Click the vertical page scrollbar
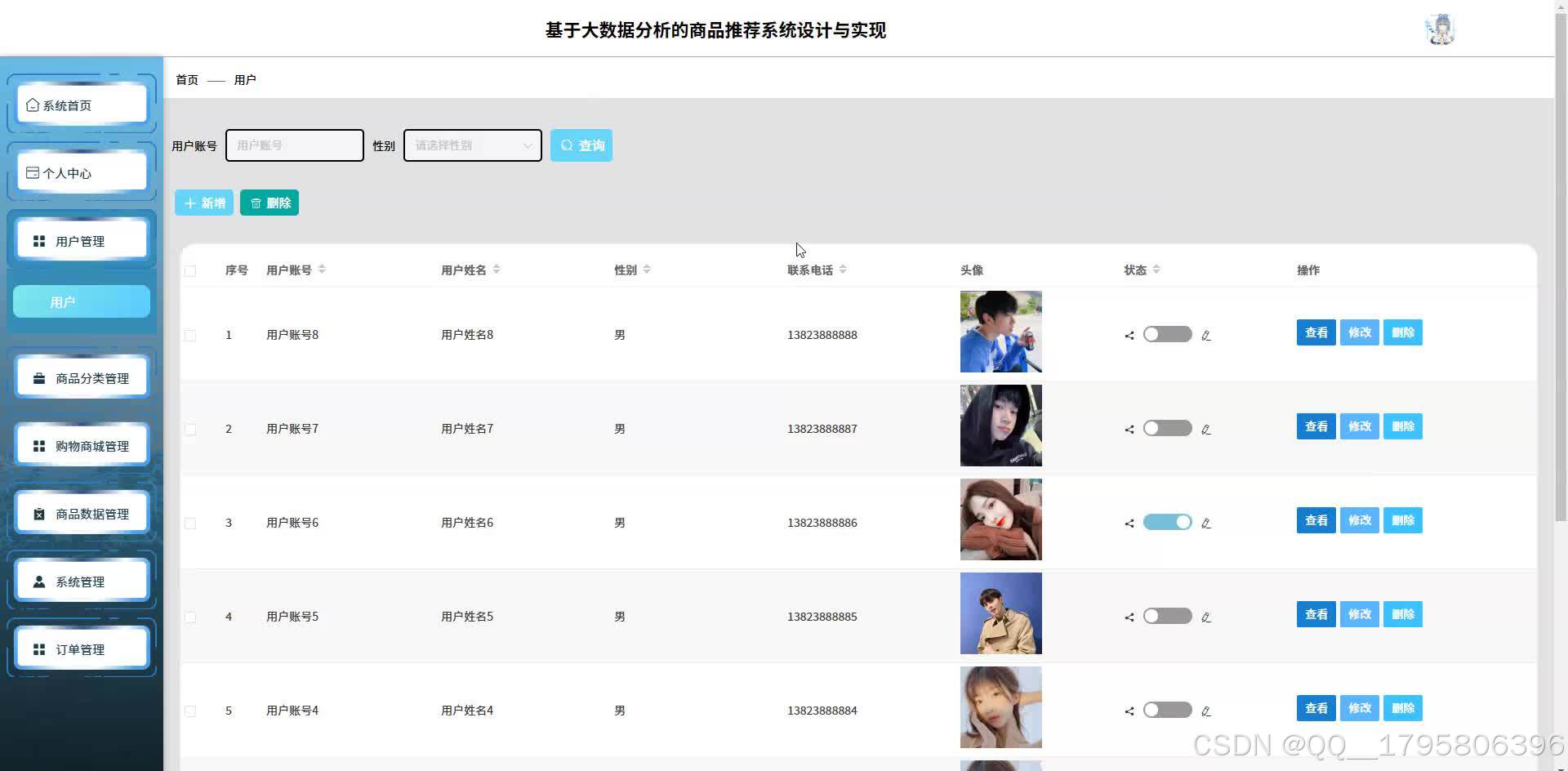The image size is (1568, 771). click(1561, 265)
